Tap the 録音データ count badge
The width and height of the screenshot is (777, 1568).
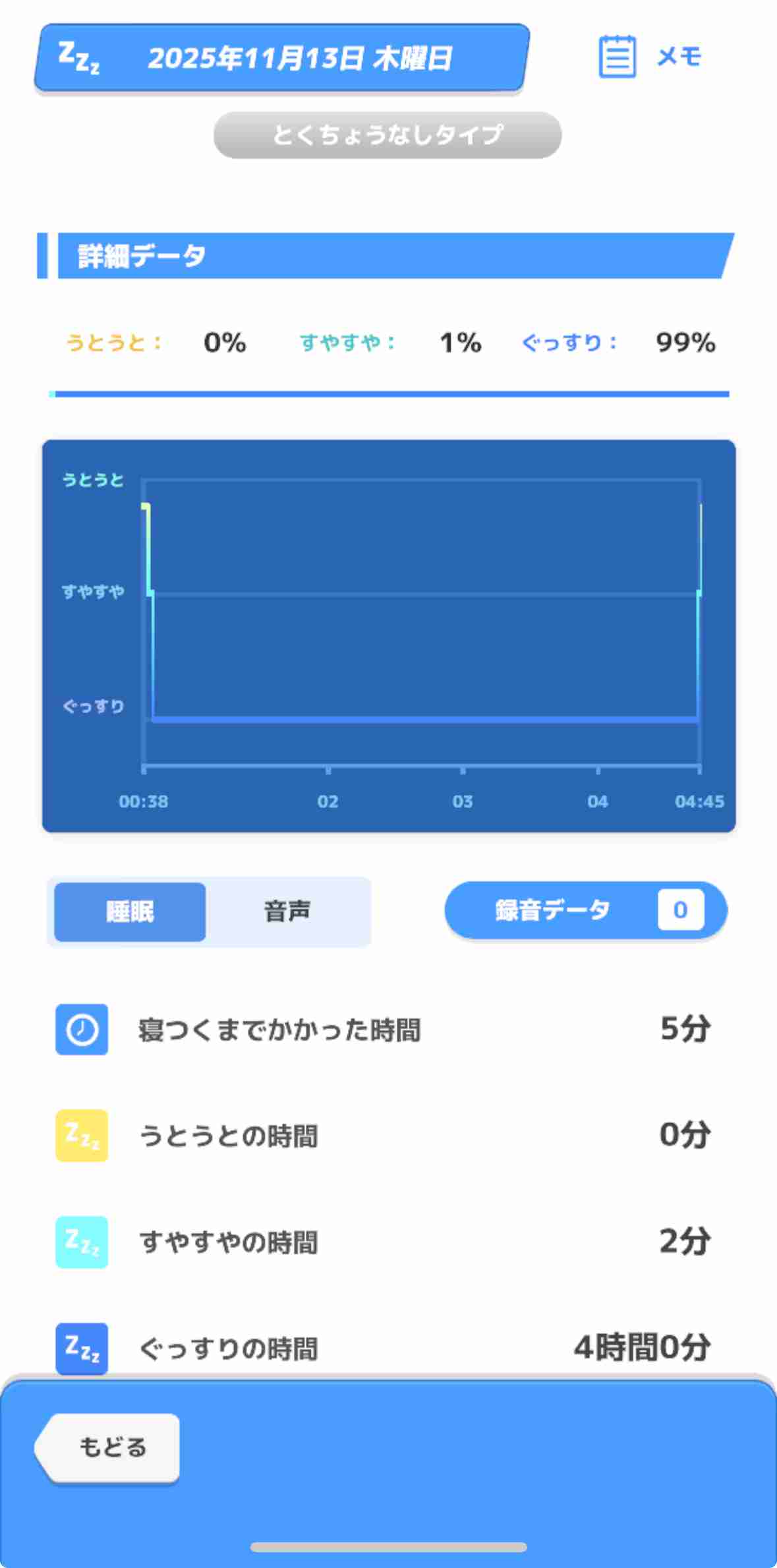click(680, 910)
